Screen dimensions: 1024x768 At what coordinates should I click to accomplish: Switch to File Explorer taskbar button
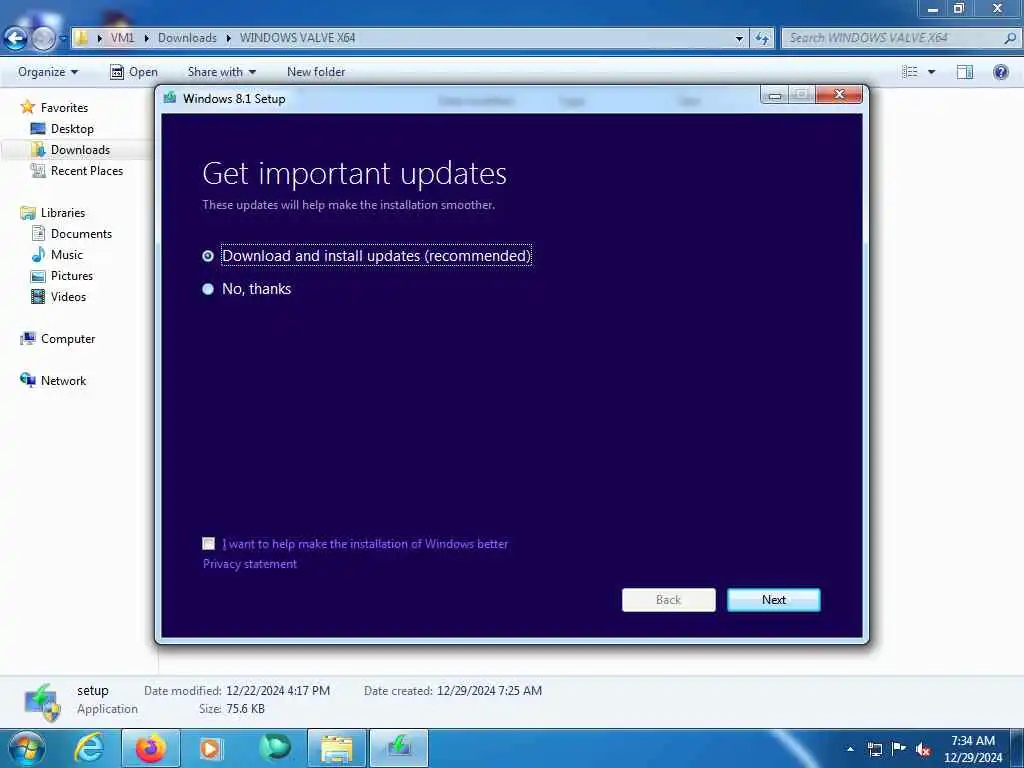point(336,748)
